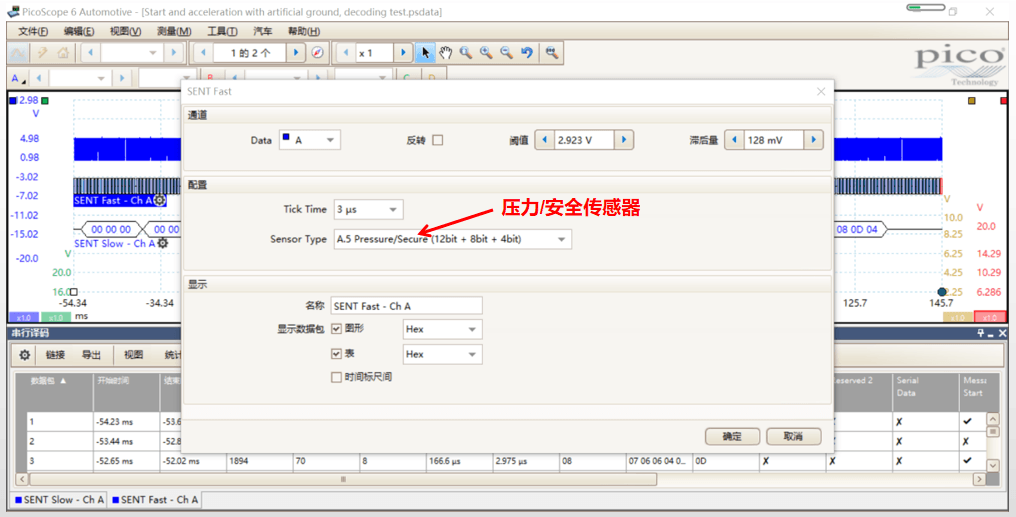
Task: Open the 工具 menu
Action: (222, 31)
